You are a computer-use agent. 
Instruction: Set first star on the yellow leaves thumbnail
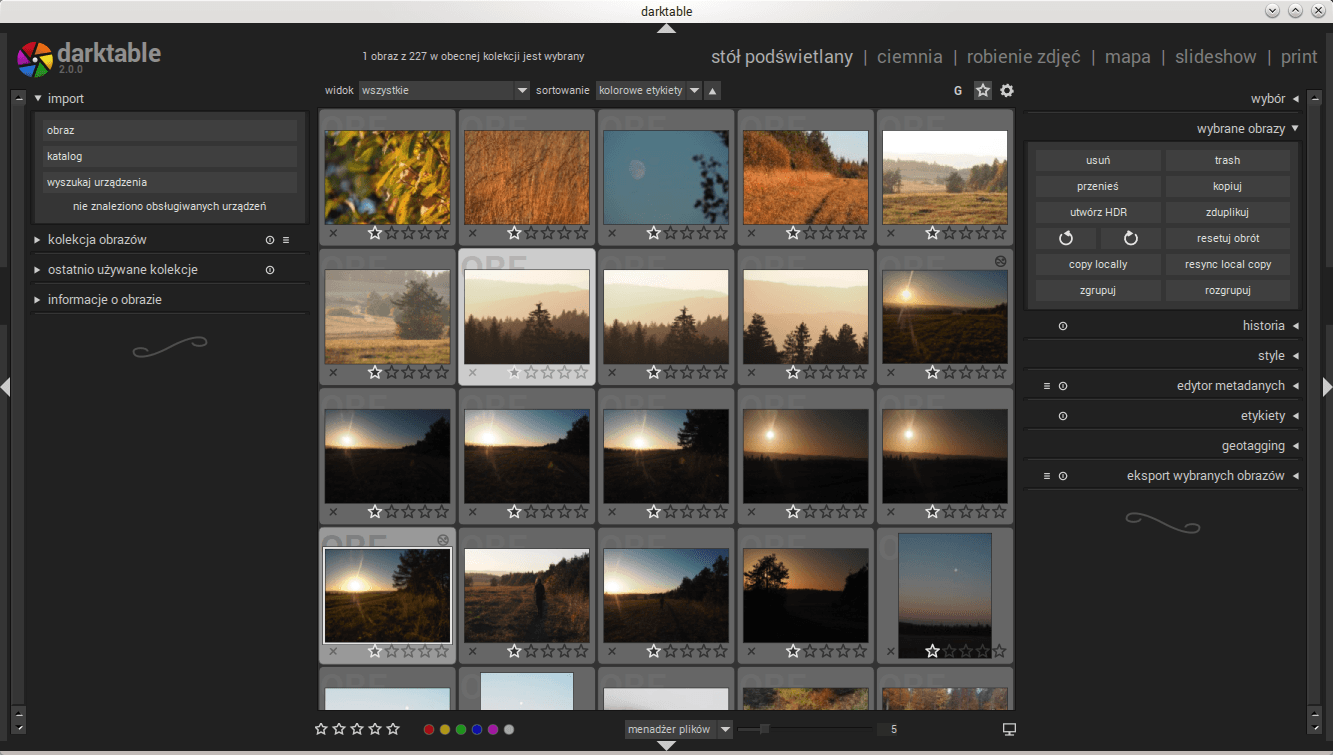pyautogui.click(x=375, y=233)
